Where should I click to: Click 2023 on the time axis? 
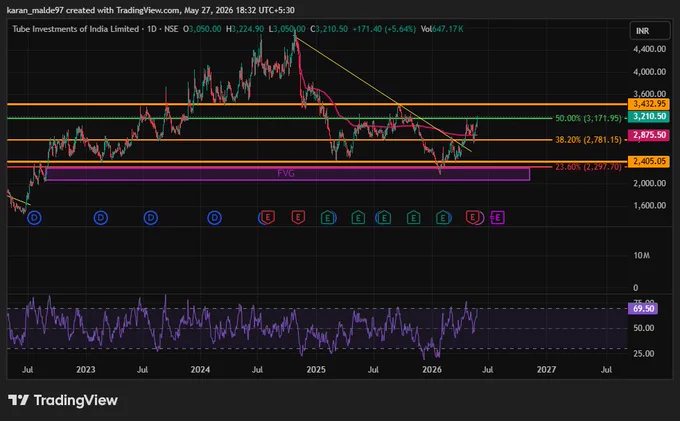pos(85,369)
